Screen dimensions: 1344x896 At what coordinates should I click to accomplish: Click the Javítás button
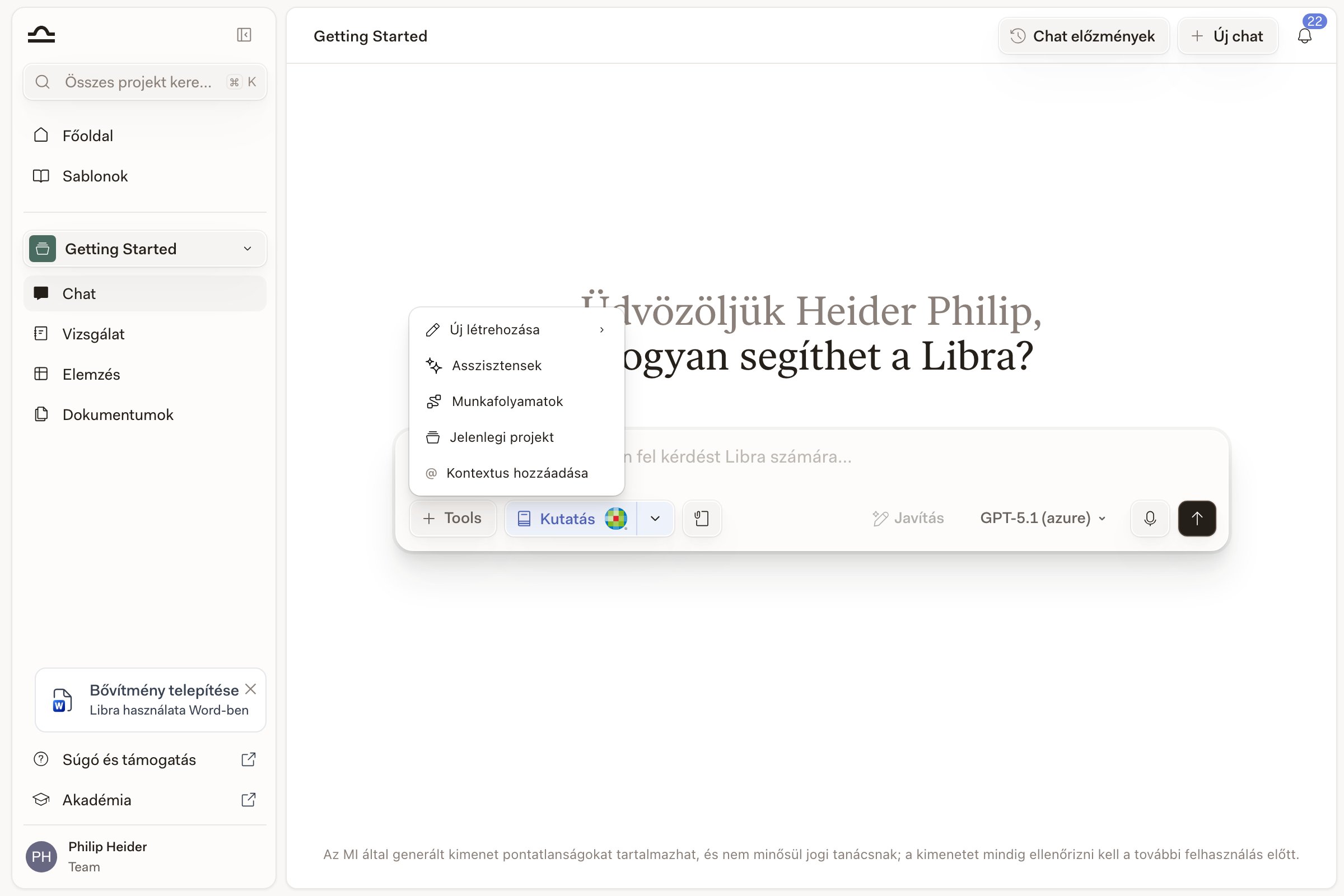point(908,519)
